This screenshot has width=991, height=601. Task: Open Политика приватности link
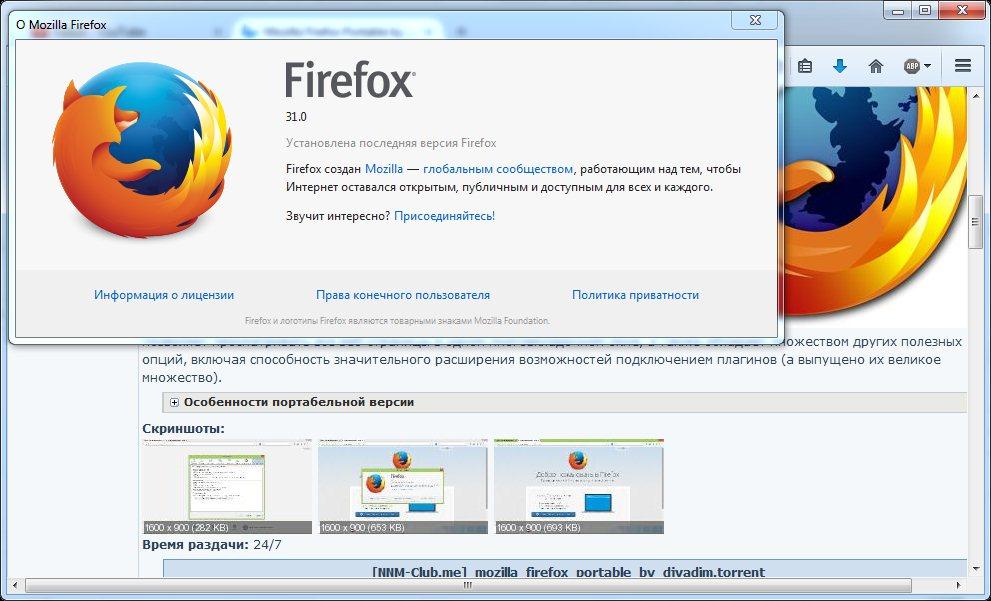pyautogui.click(x=635, y=294)
